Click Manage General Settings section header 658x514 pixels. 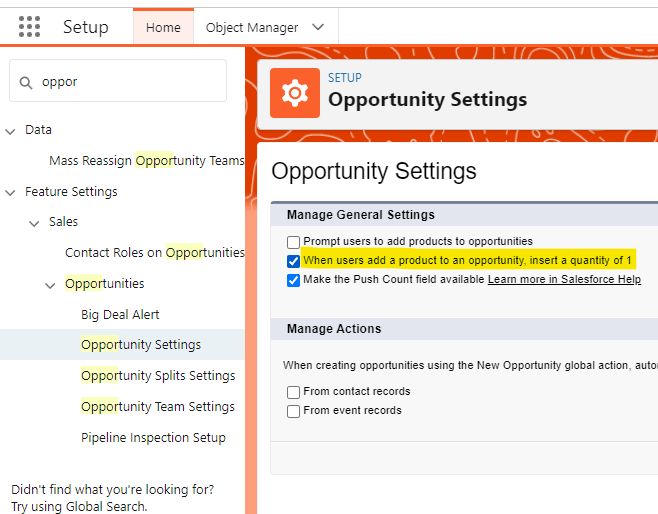[x=360, y=215]
